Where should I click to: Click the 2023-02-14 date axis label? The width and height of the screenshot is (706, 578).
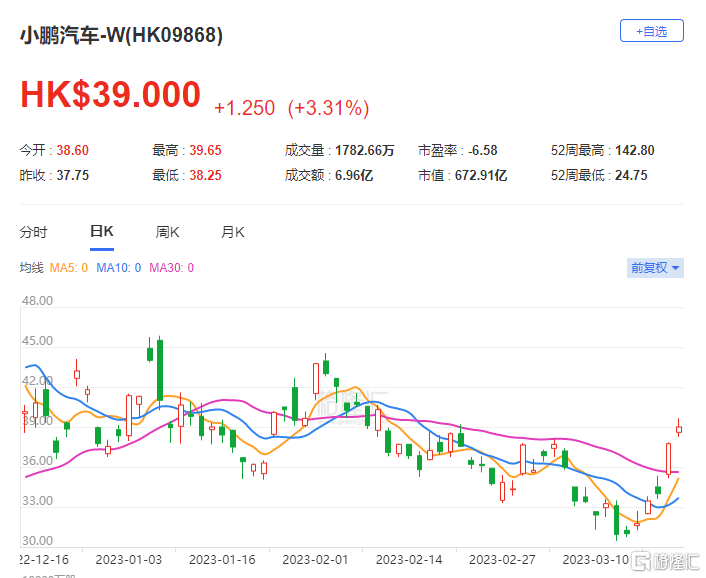point(409,560)
